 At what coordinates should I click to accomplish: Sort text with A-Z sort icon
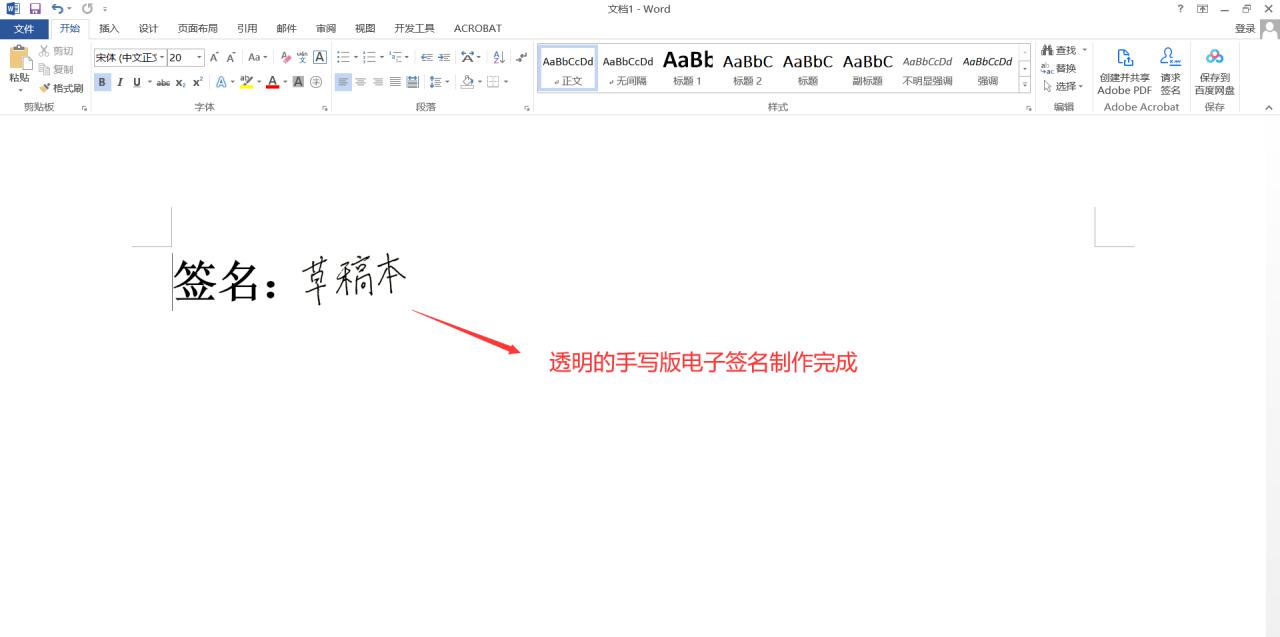499,57
